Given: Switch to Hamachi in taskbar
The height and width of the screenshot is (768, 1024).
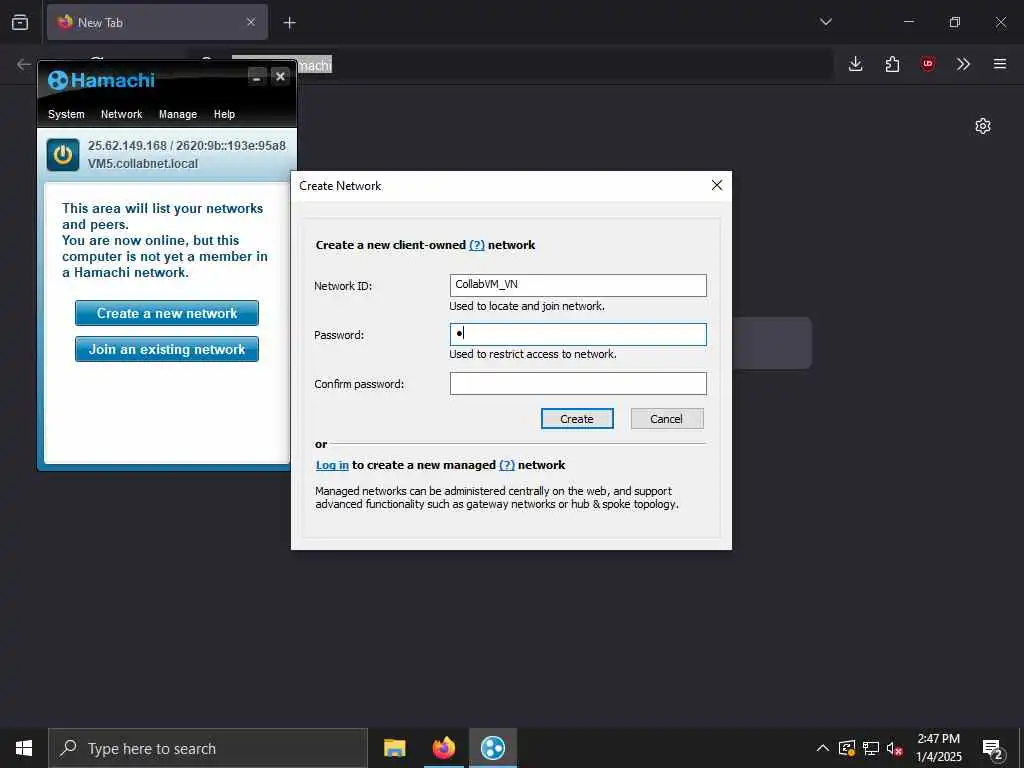Looking at the screenshot, I should coord(493,748).
